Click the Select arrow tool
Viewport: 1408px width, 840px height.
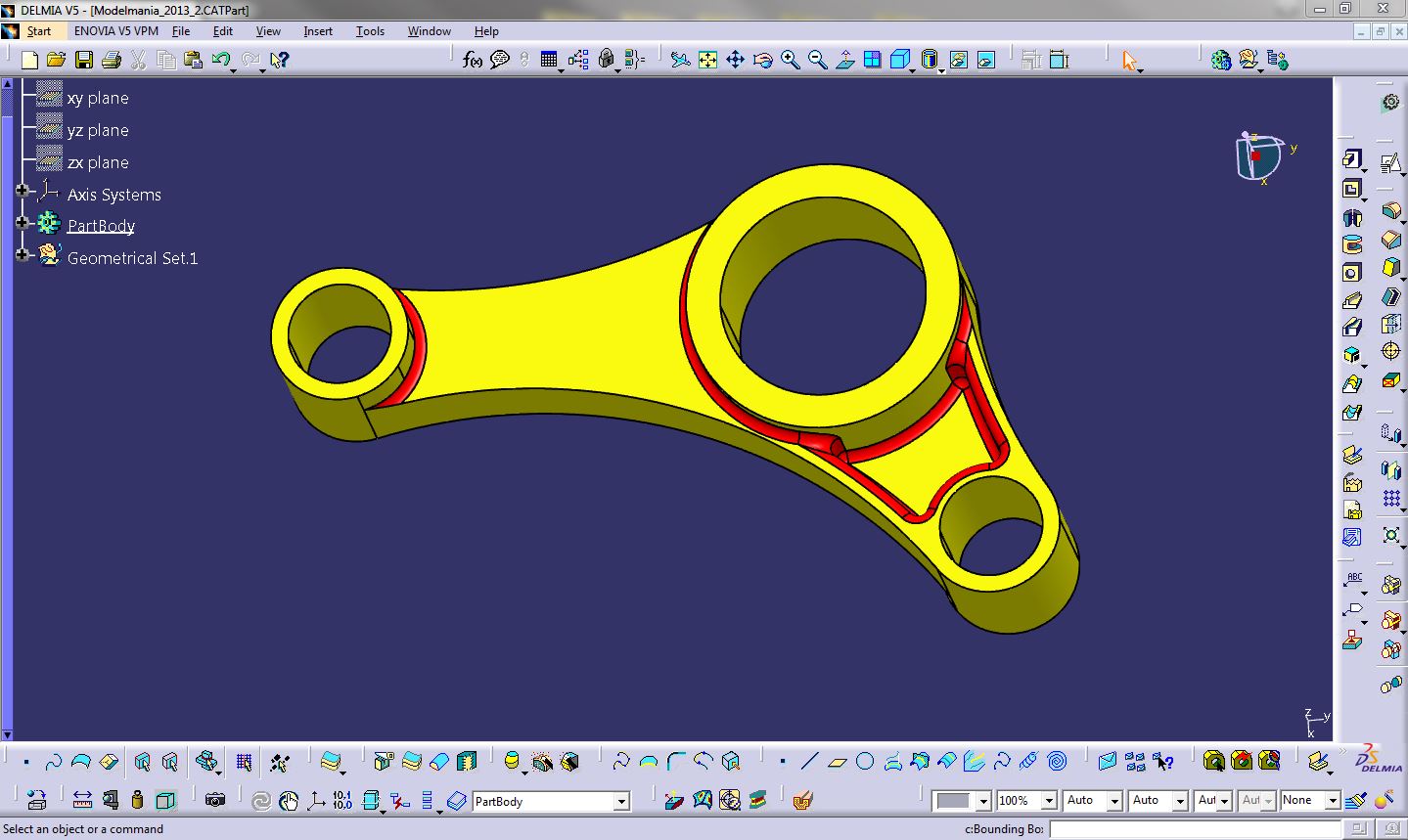pos(1130,61)
